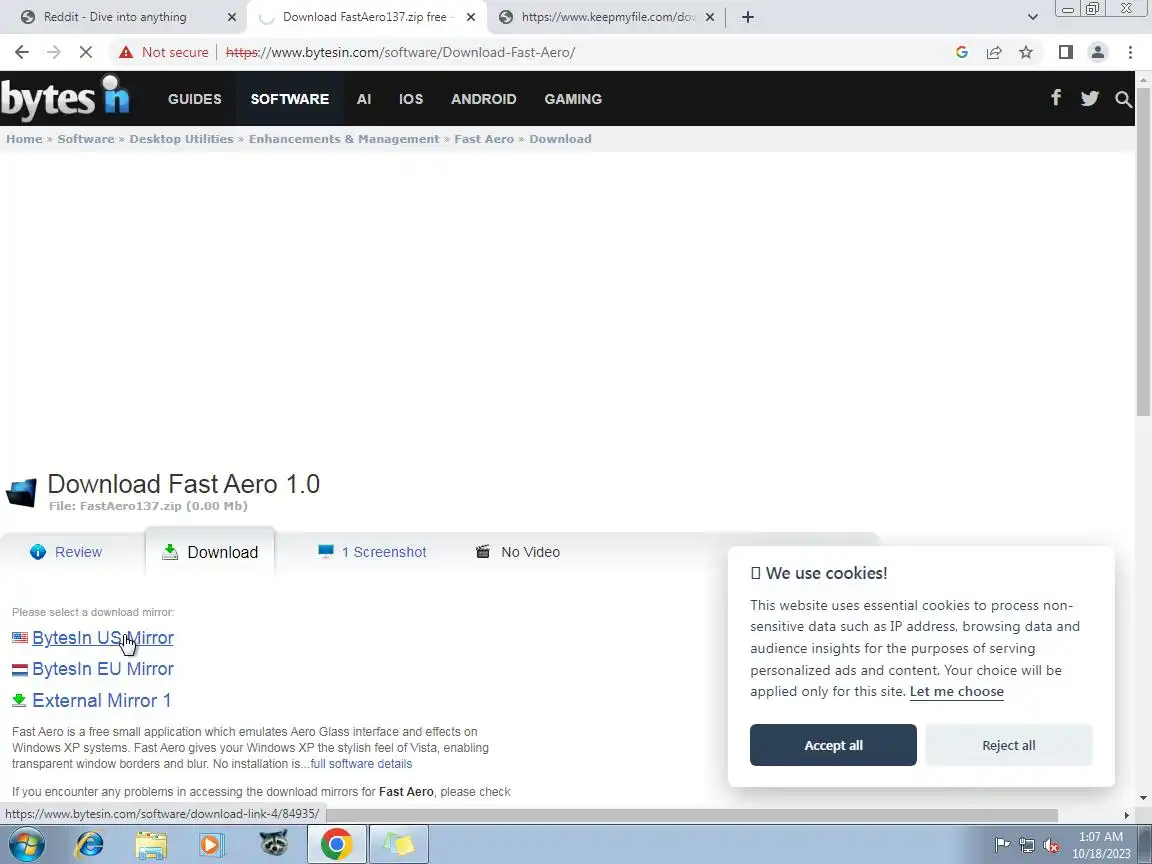1152x864 pixels.
Task: Open Windows Start menu orb
Action: pos(26,844)
